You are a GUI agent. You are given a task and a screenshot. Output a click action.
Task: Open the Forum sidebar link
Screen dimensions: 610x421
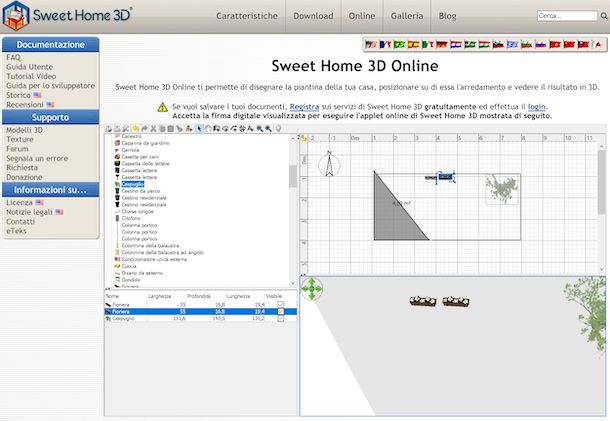tap(17, 149)
